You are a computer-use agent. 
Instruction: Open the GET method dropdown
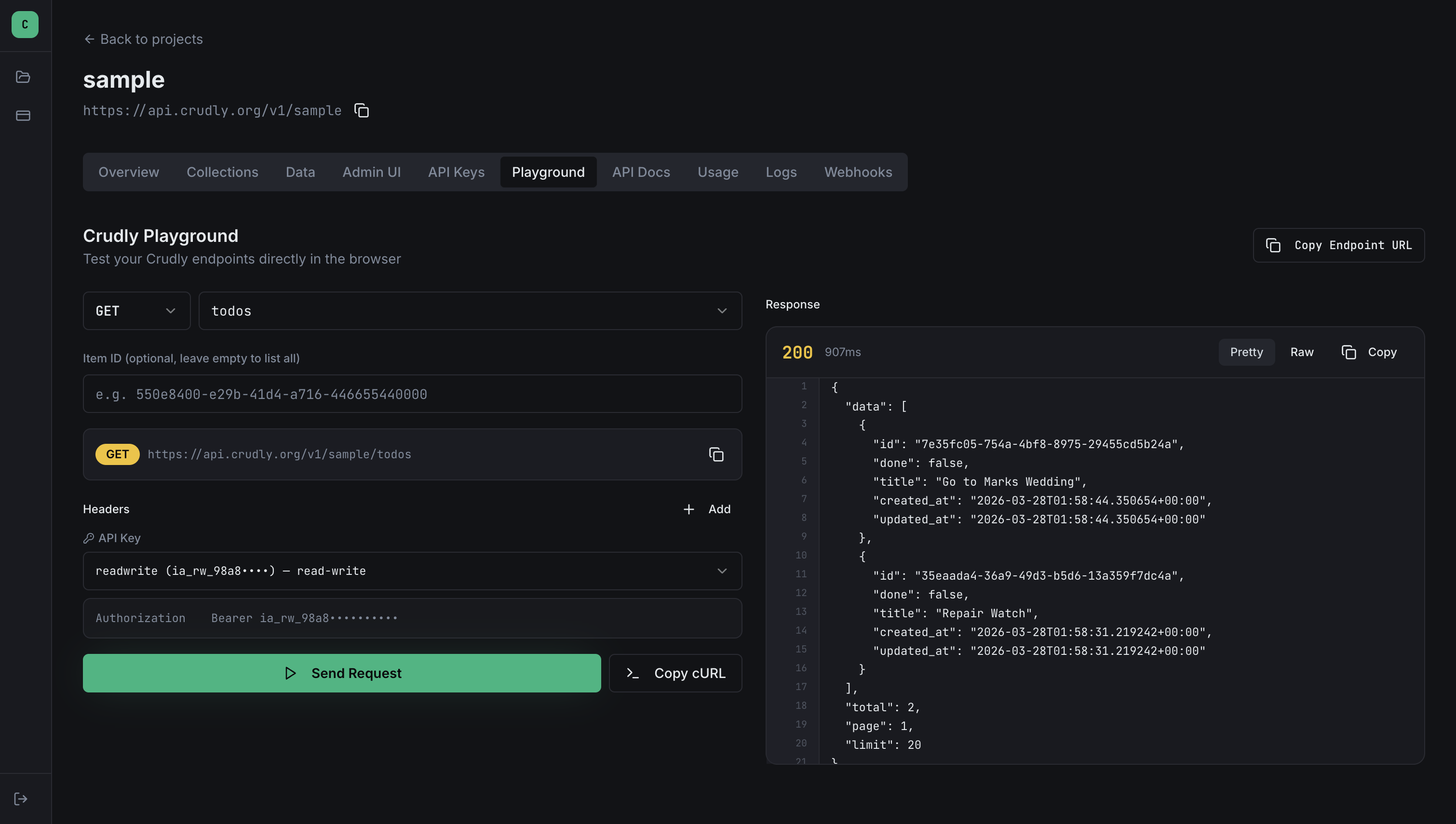click(x=137, y=311)
